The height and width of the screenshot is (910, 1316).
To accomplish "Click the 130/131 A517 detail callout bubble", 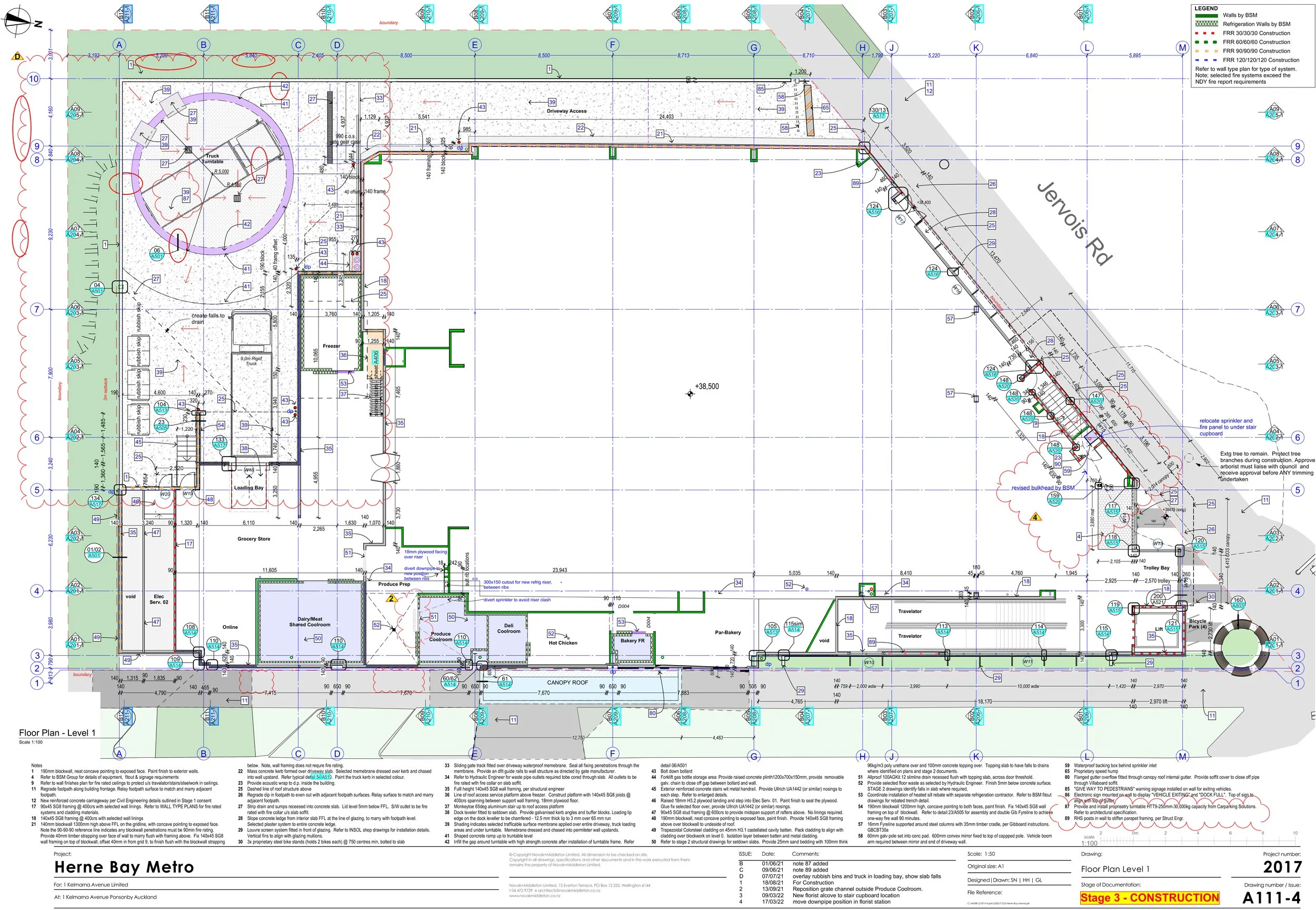I will (879, 112).
